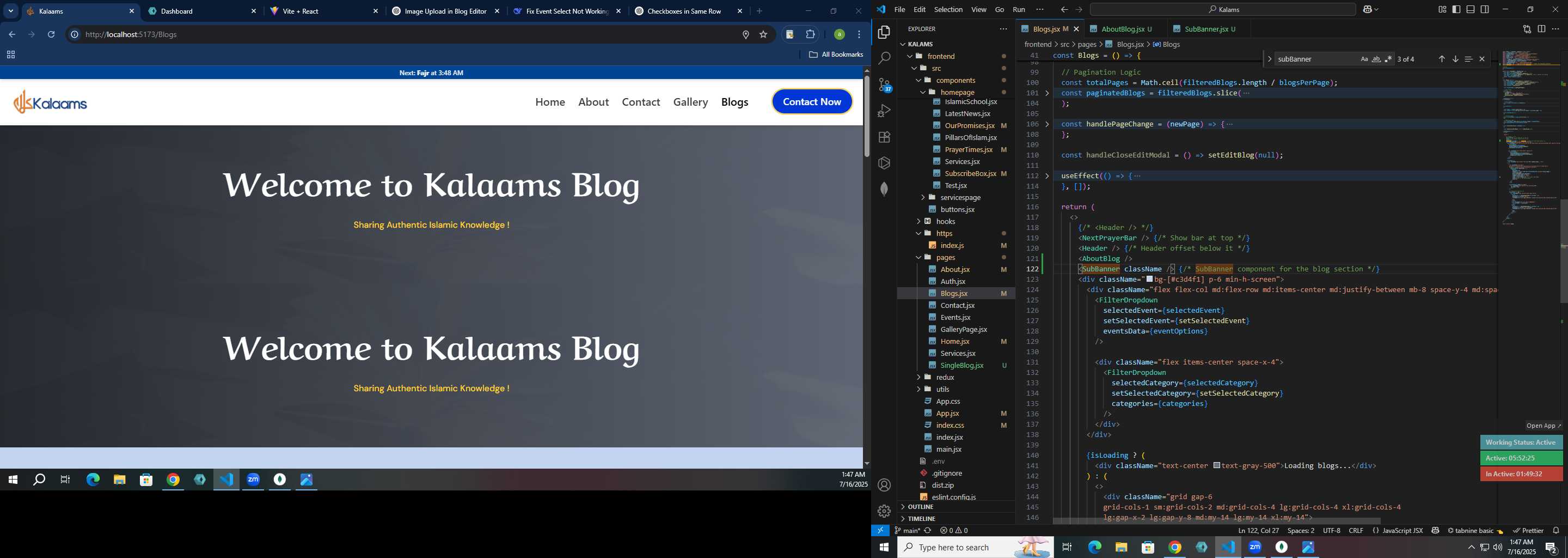Click the Kalaams logo in site header
The width and height of the screenshot is (1568, 558).
coord(51,102)
